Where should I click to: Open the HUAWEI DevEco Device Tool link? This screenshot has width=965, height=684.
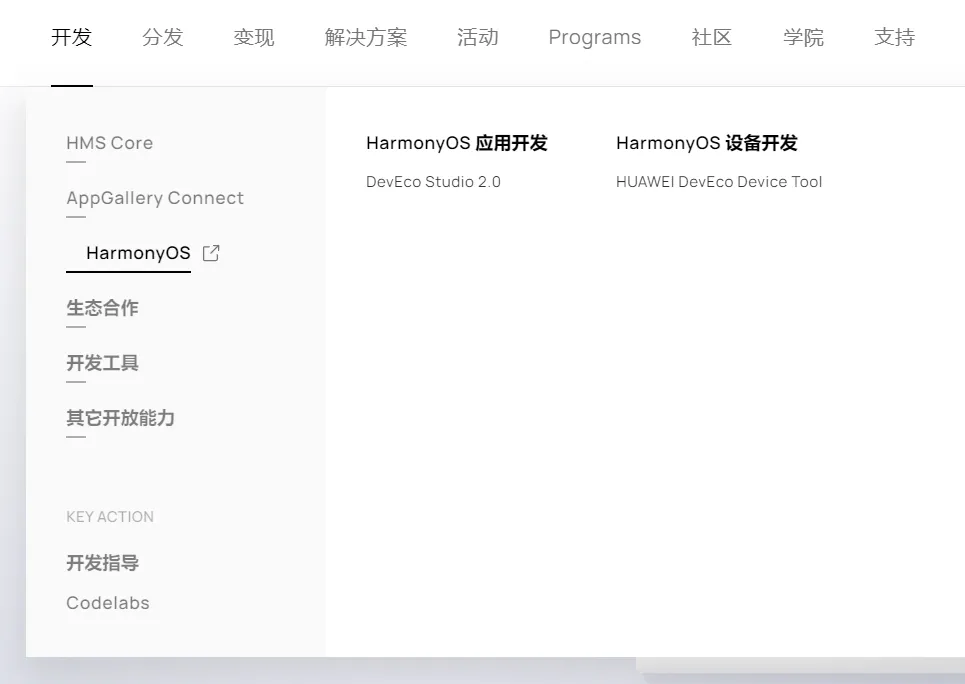719,182
